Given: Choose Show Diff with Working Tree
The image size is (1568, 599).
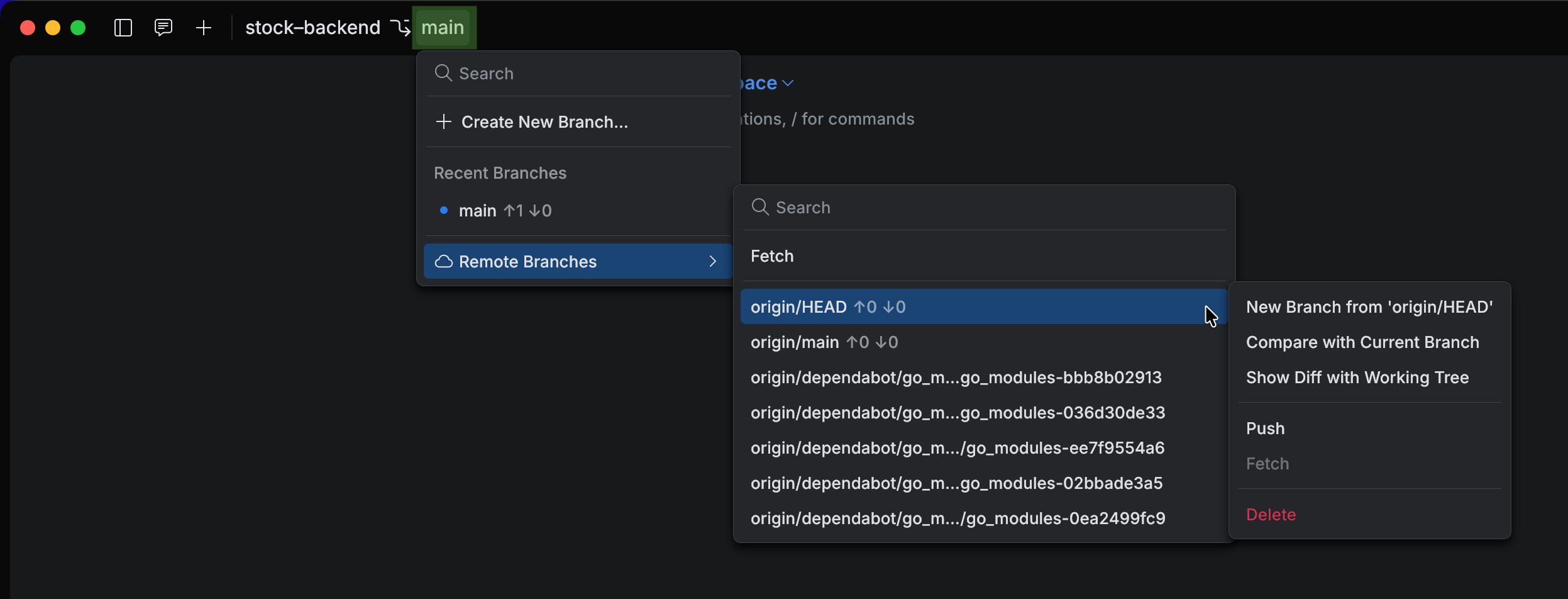Looking at the screenshot, I should (x=1357, y=378).
